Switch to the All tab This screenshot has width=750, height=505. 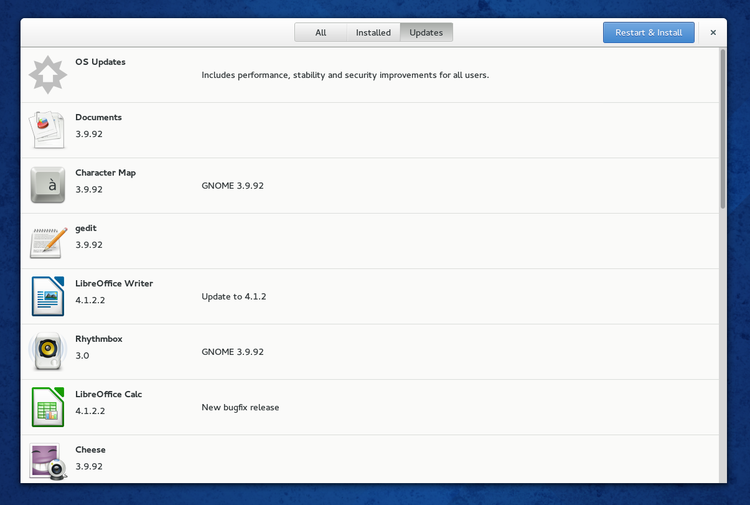tap(320, 33)
